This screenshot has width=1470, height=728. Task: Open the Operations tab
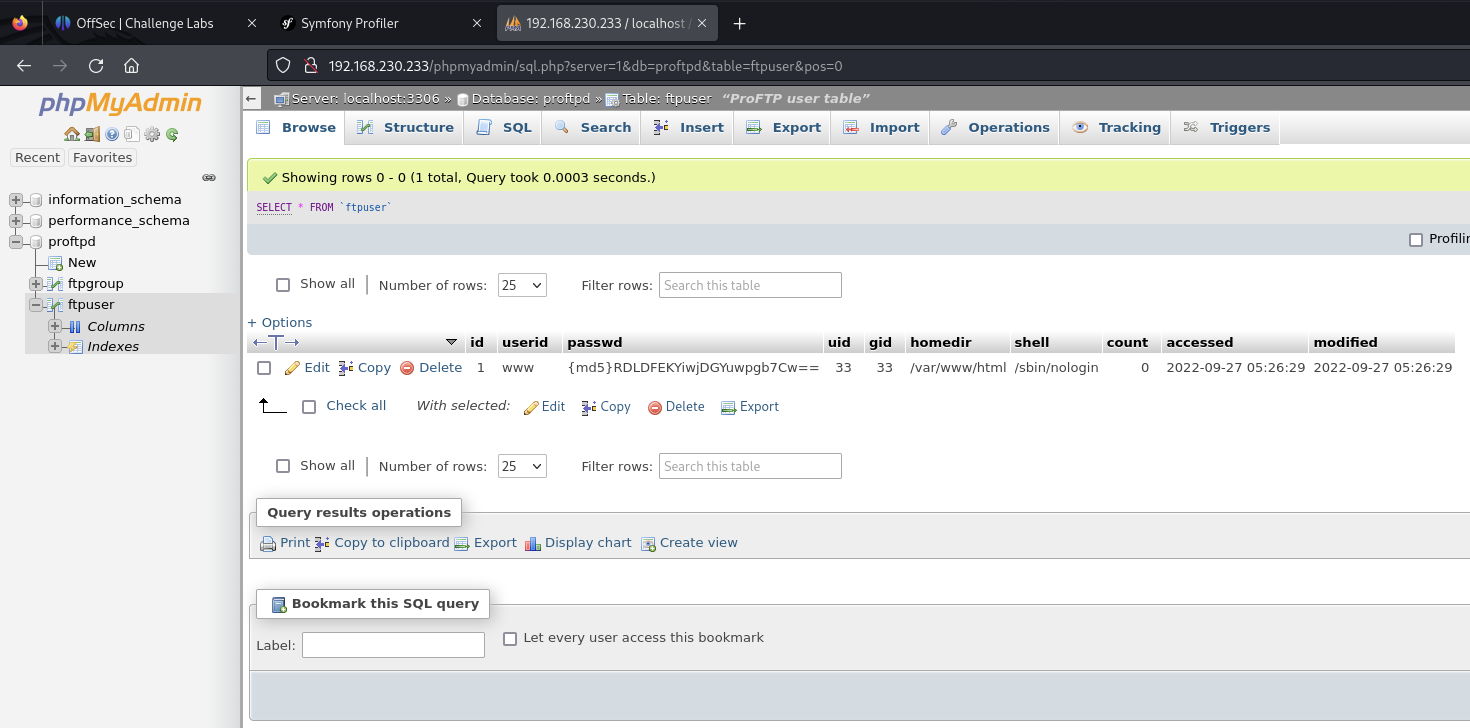(x=995, y=127)
